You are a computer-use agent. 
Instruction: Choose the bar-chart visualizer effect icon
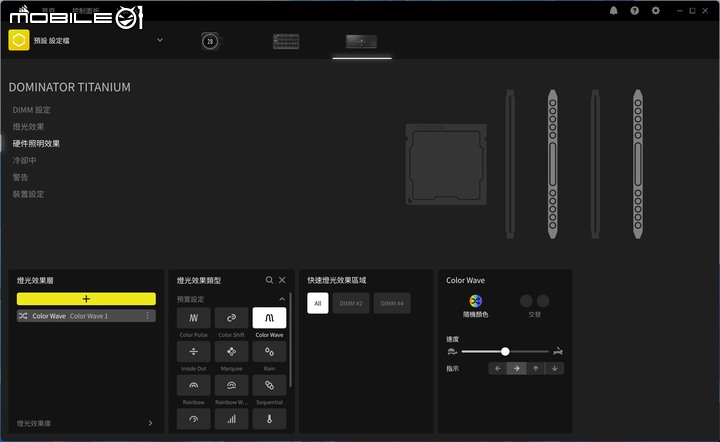point(231,419)
